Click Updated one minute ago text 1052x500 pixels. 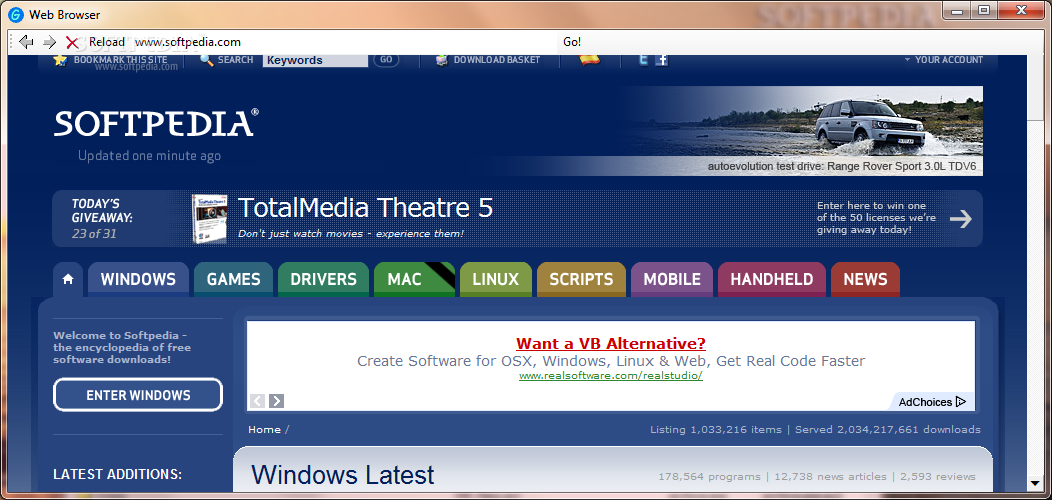(x=149, y=156)
